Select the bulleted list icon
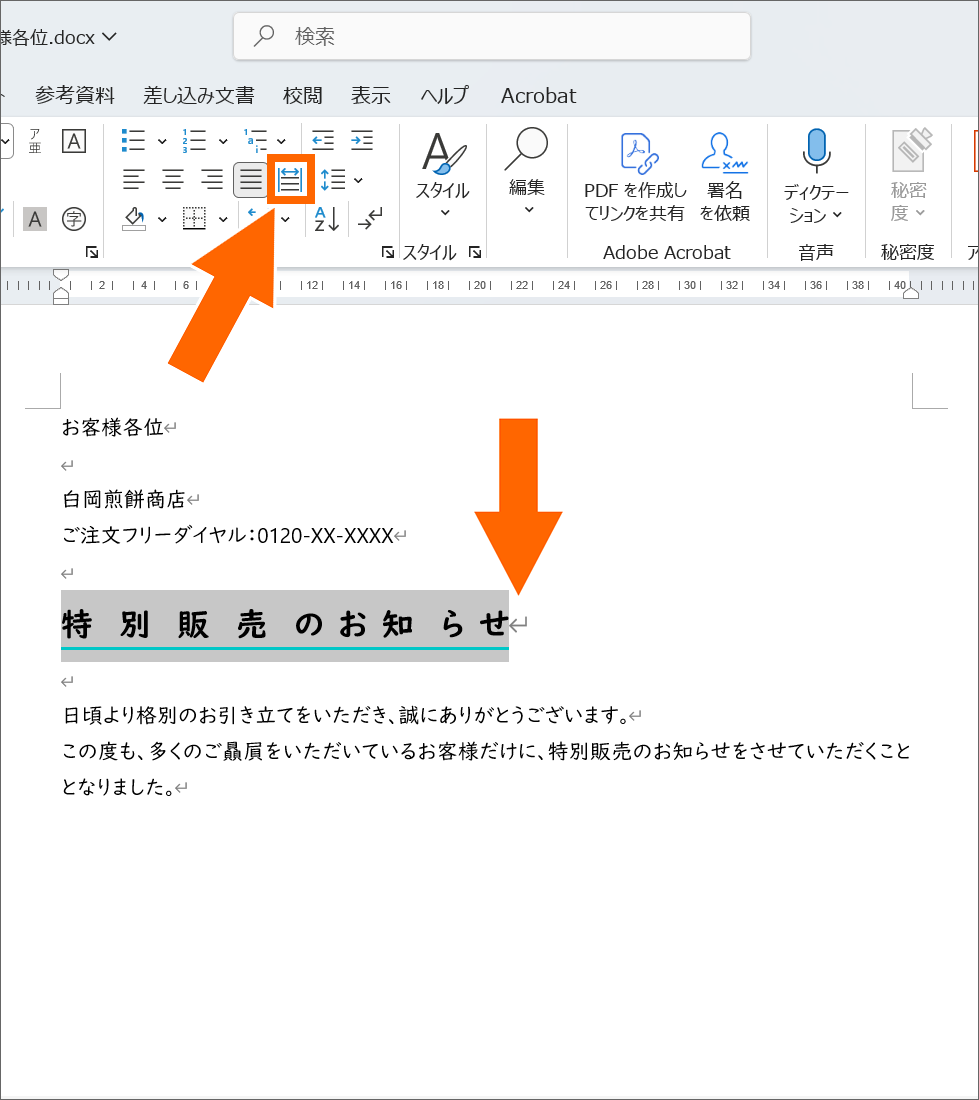979x1100 pixels. 132,140
